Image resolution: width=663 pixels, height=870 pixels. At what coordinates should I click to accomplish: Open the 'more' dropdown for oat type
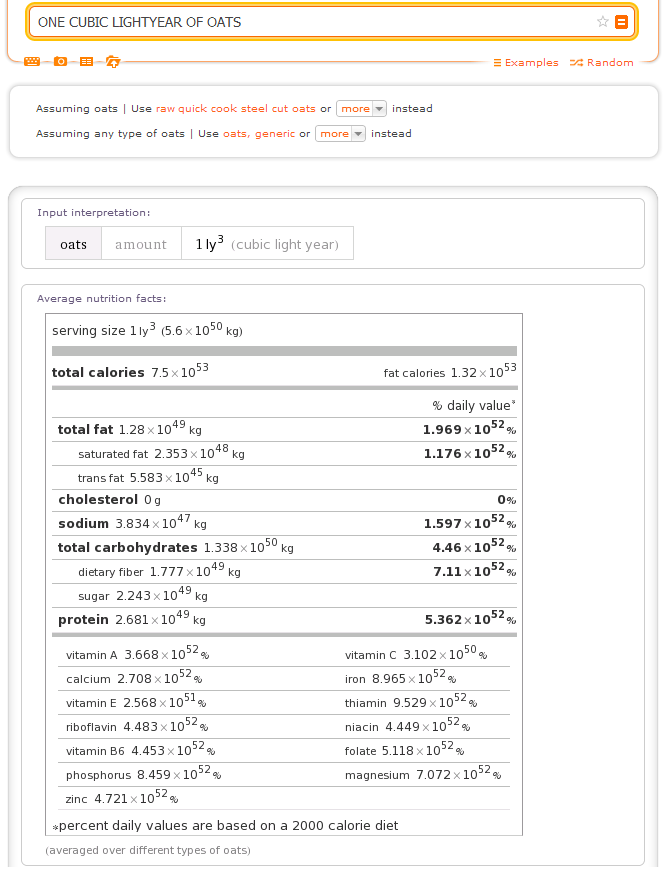[340, 134]
